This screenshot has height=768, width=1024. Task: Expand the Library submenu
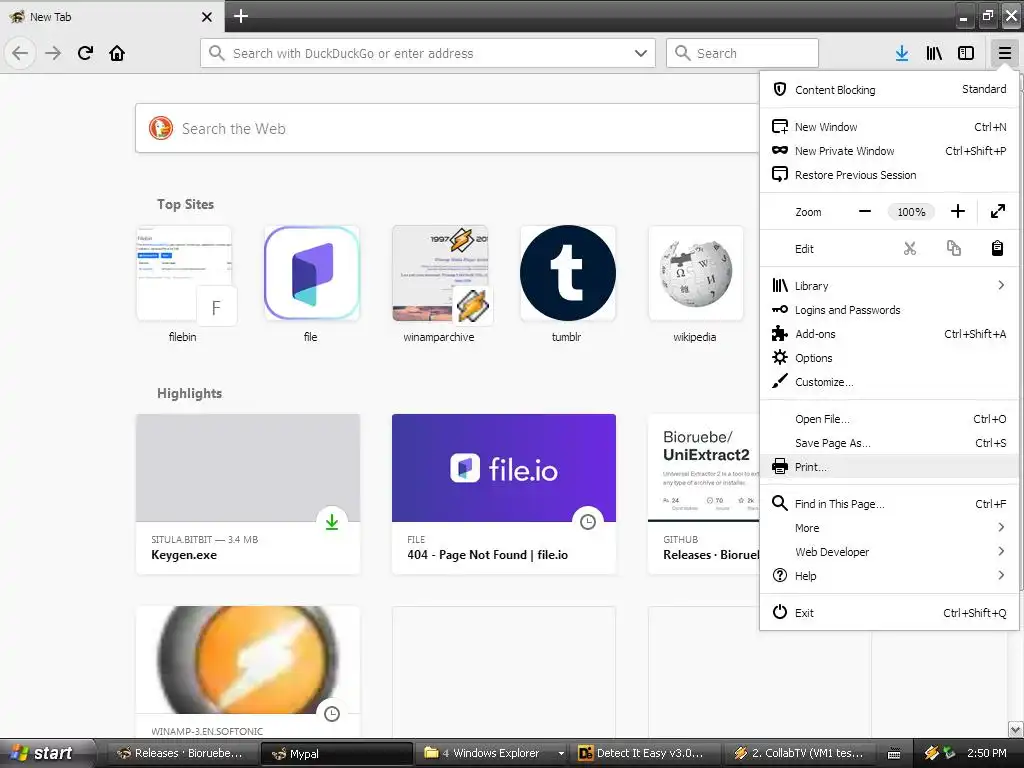click(889, 285)
